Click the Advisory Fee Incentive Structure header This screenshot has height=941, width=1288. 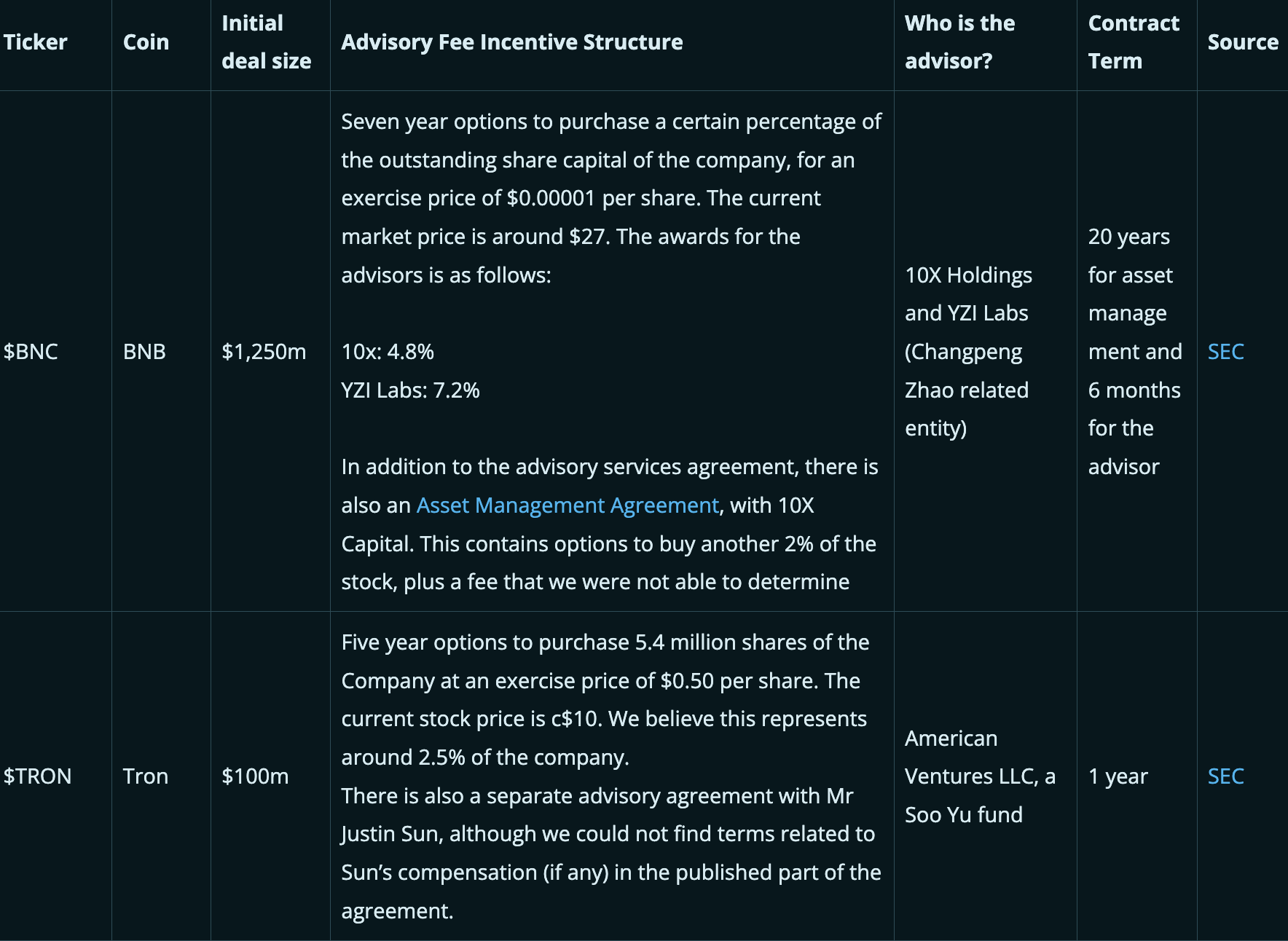click(511, 42)
